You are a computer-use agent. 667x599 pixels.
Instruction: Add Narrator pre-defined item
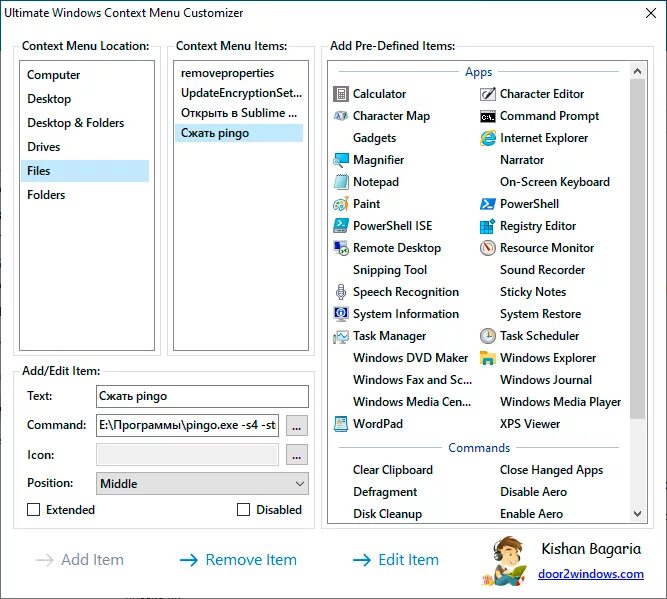[x=522, y=160]
